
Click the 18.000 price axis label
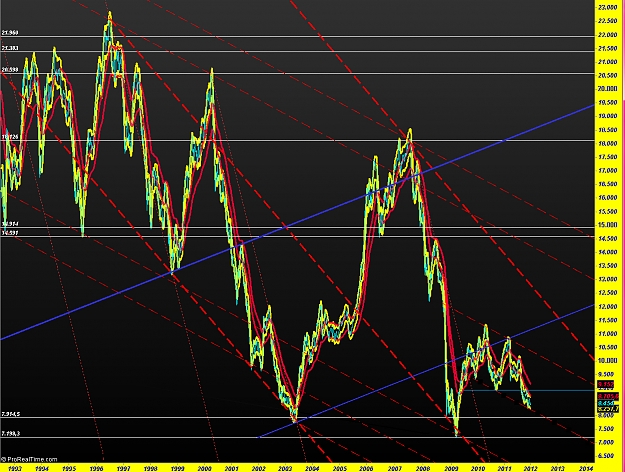608,144
